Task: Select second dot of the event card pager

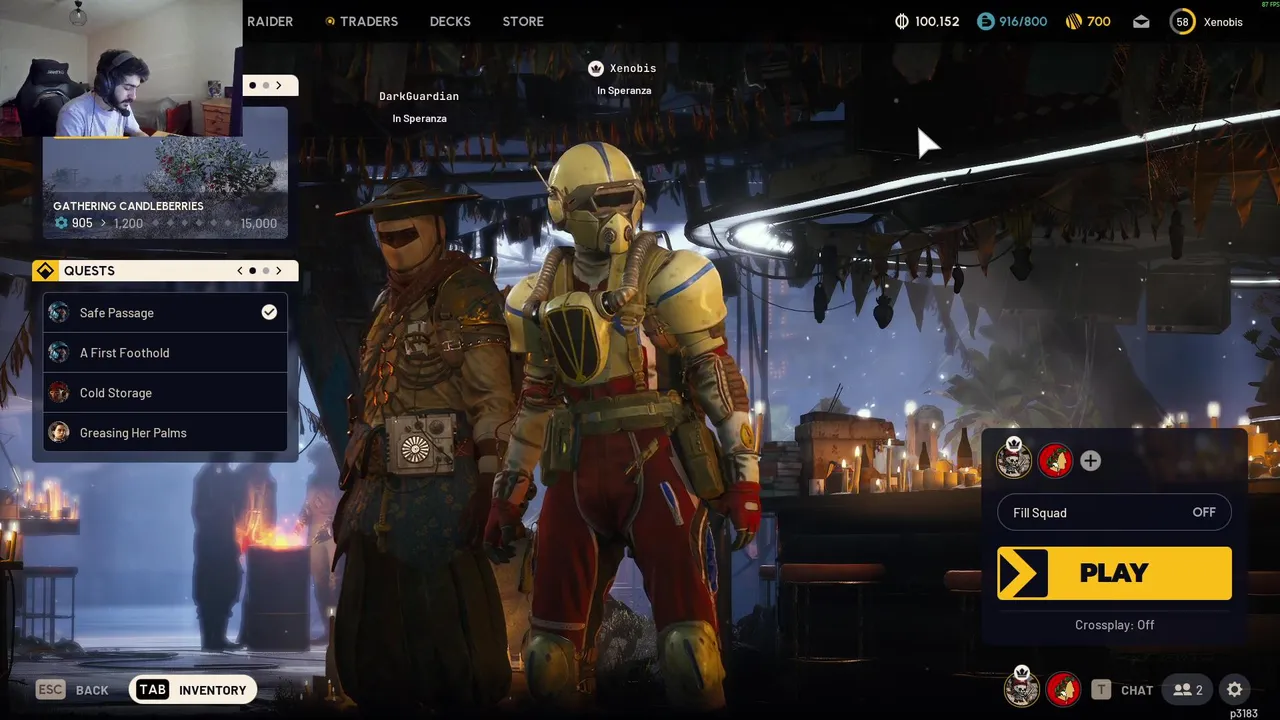Action: (266, 85)
